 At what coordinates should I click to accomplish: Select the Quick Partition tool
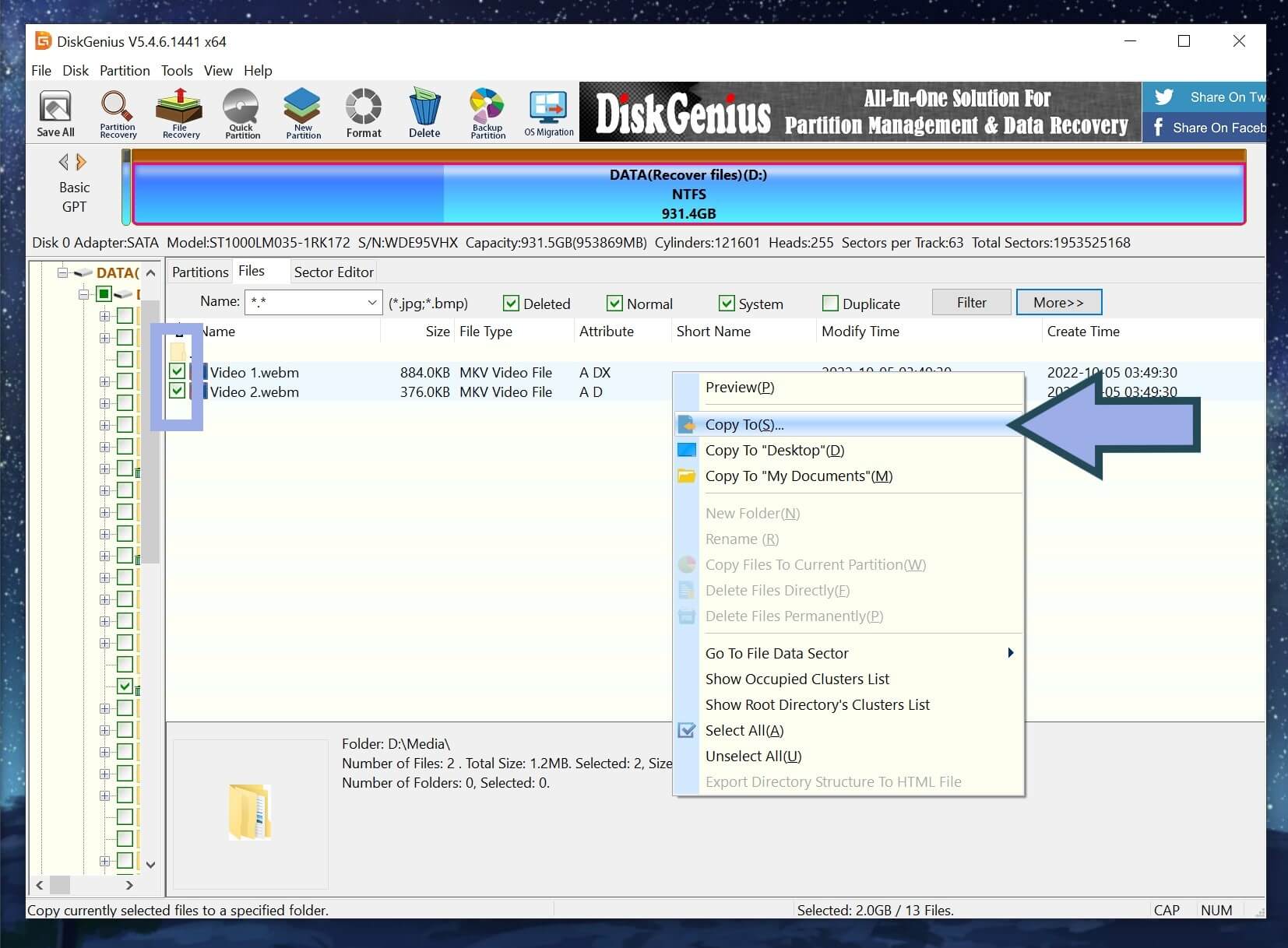pyautogui.click(x=242, y=114)
